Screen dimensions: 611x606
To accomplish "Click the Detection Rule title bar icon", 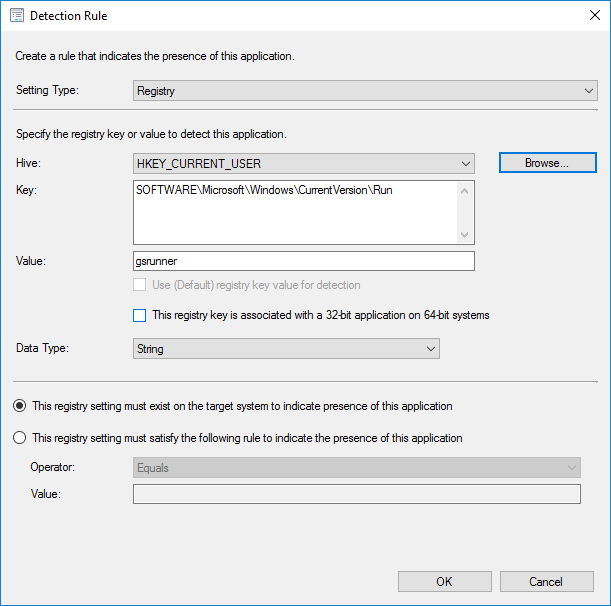I will tap(16, 16).
